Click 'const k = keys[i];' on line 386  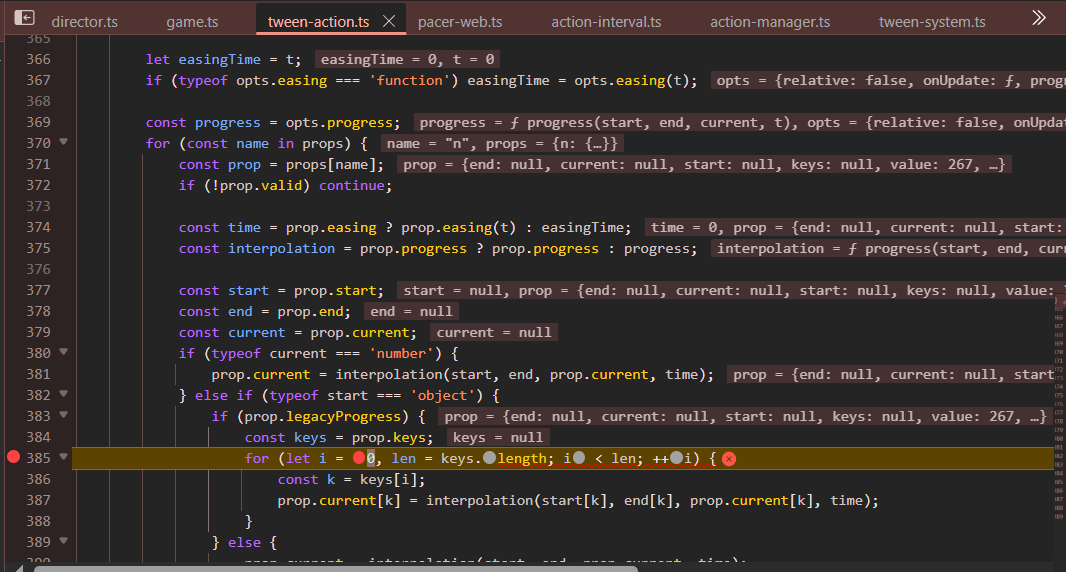tap(351, 480)
